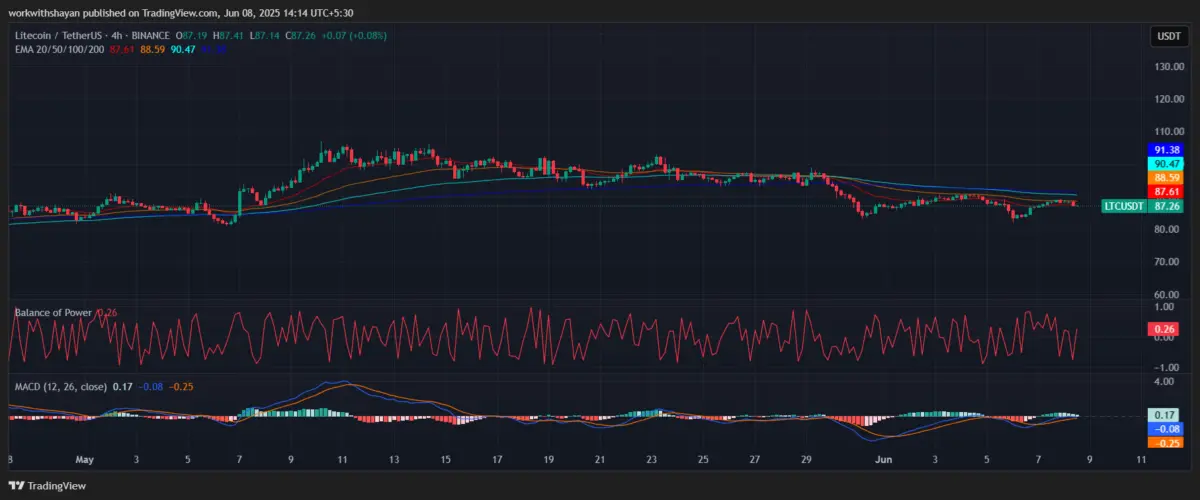This screenshot has height=500, width=1200.
Task: Click the 13 date on time axis
Action: (394, 460)
